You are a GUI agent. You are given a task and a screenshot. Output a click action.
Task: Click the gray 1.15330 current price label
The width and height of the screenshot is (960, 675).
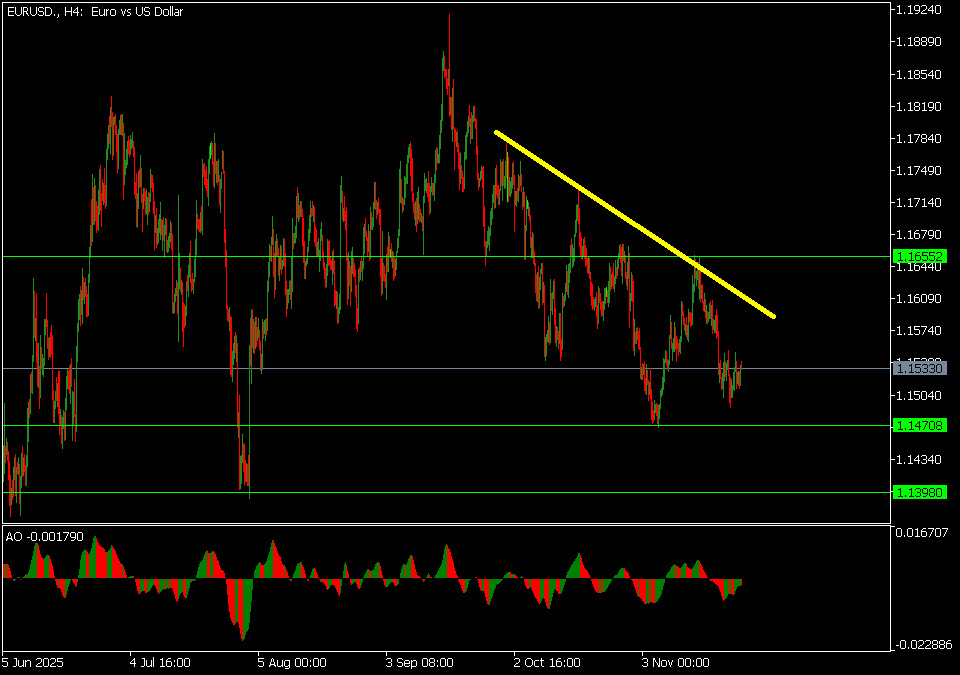coord(919,369)
